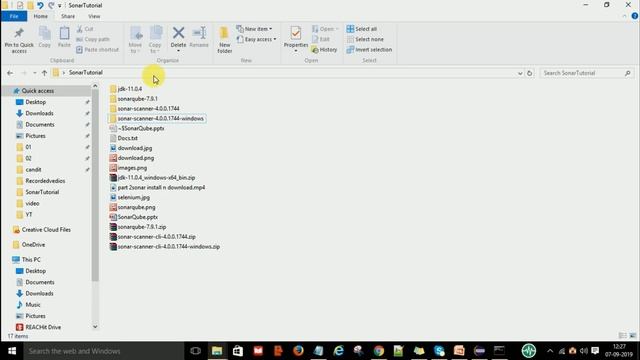Select OneDrive in navigation pane

33,244
